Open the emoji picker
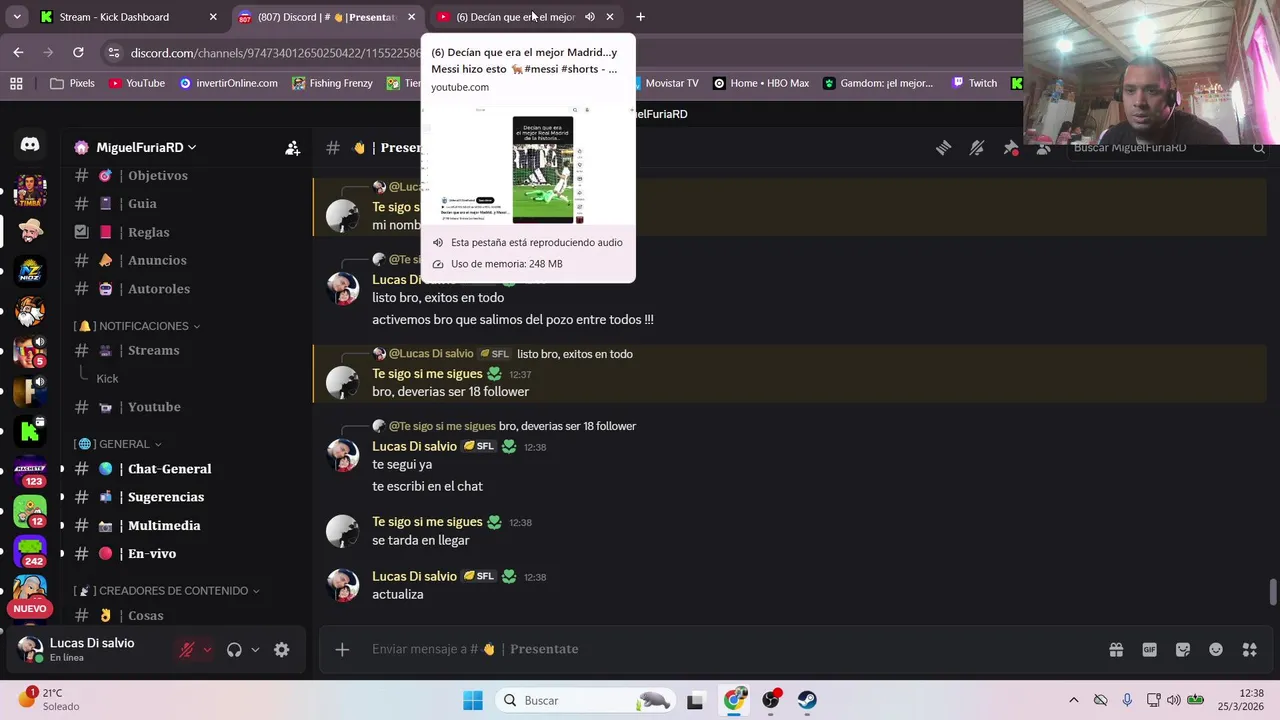The width and height of the screenshot is (1280, 720). click(x=1216, y=650)
